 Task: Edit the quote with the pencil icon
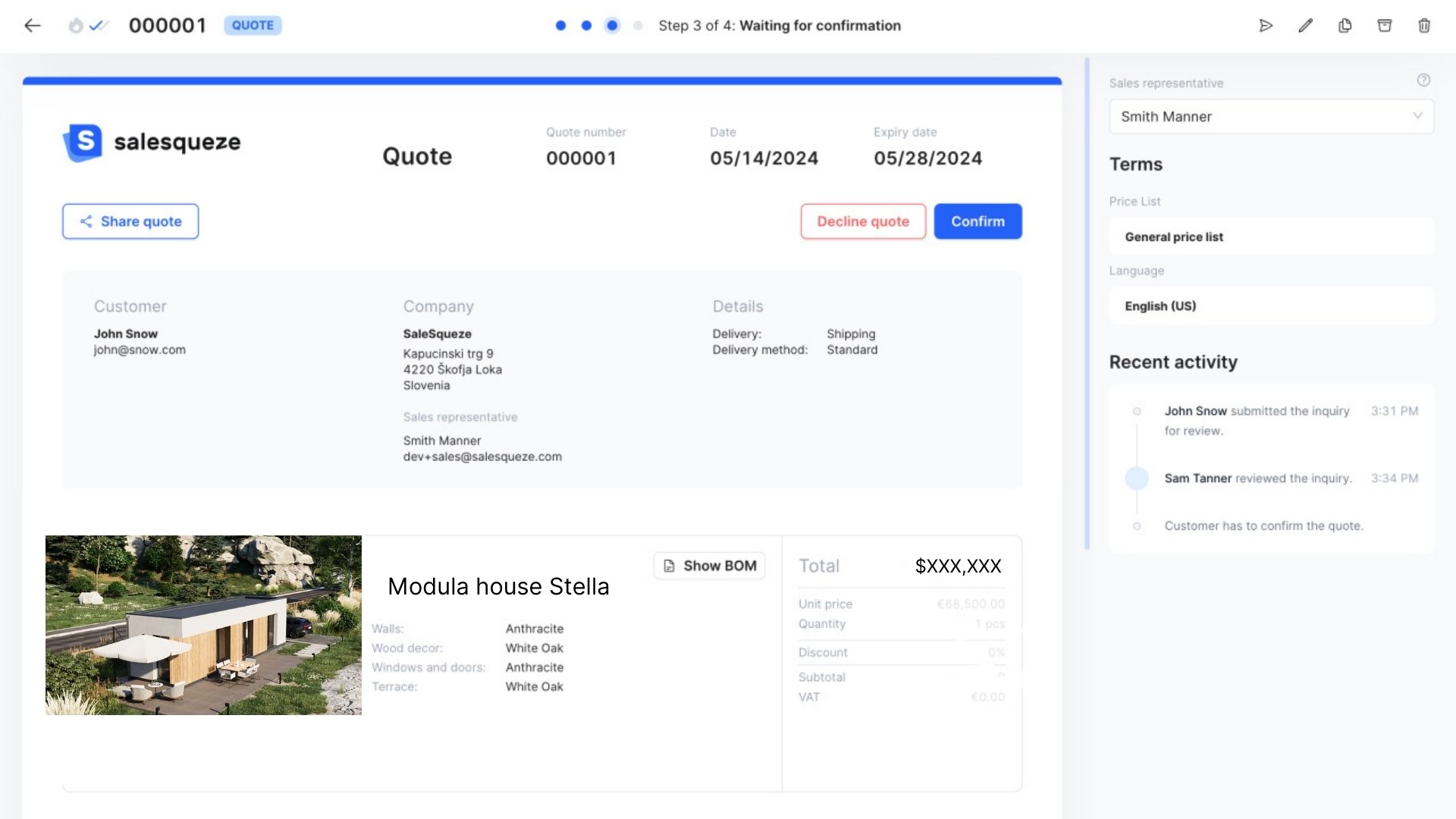1305,26
